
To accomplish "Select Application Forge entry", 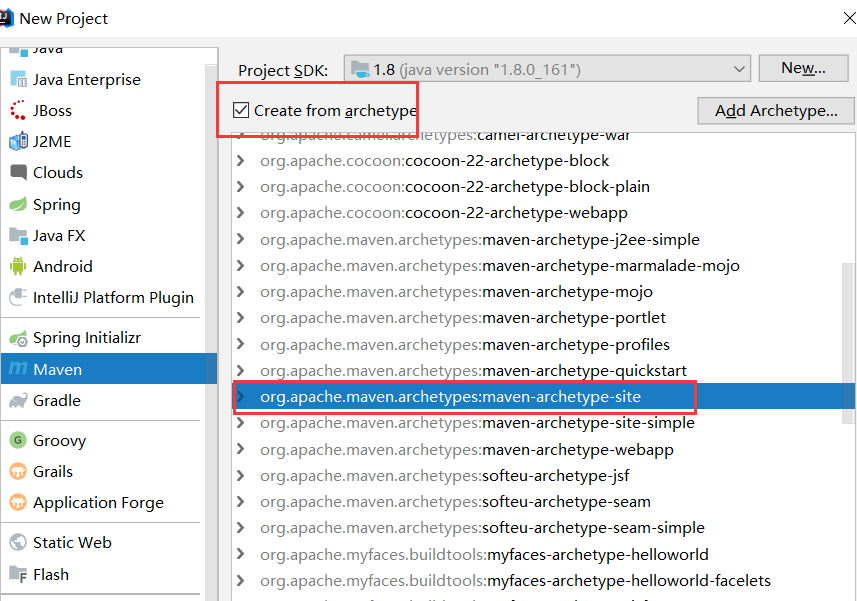I will coord(104,502).
